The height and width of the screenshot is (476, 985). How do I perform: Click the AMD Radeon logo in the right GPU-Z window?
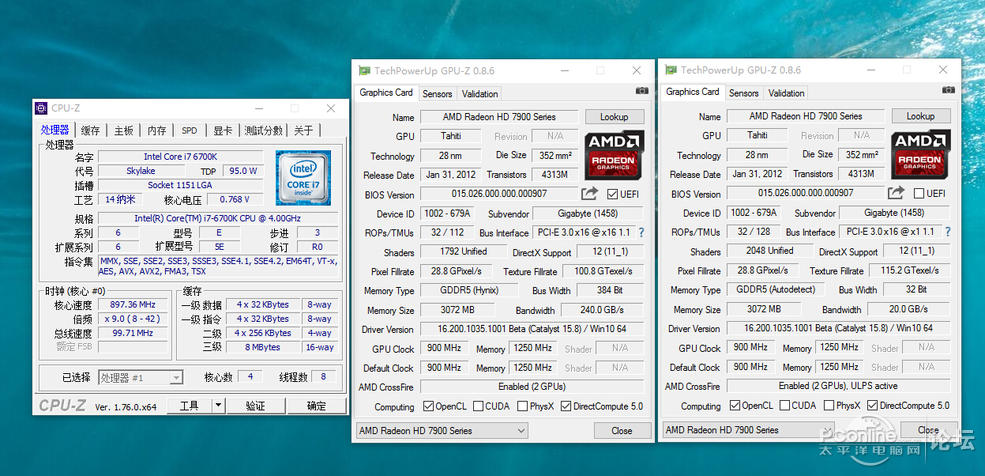click(921, 154)
